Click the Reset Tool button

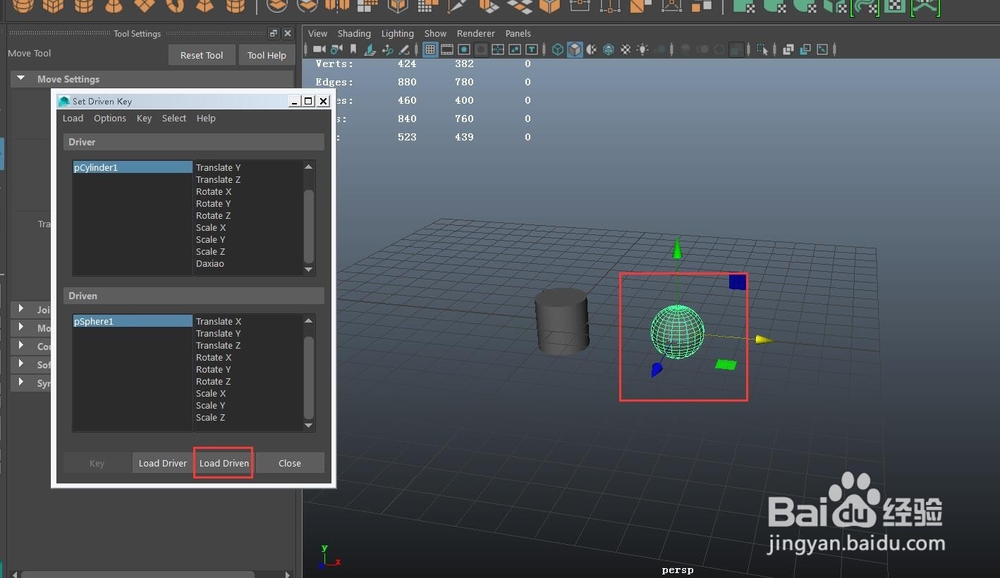tap(202, 55)
